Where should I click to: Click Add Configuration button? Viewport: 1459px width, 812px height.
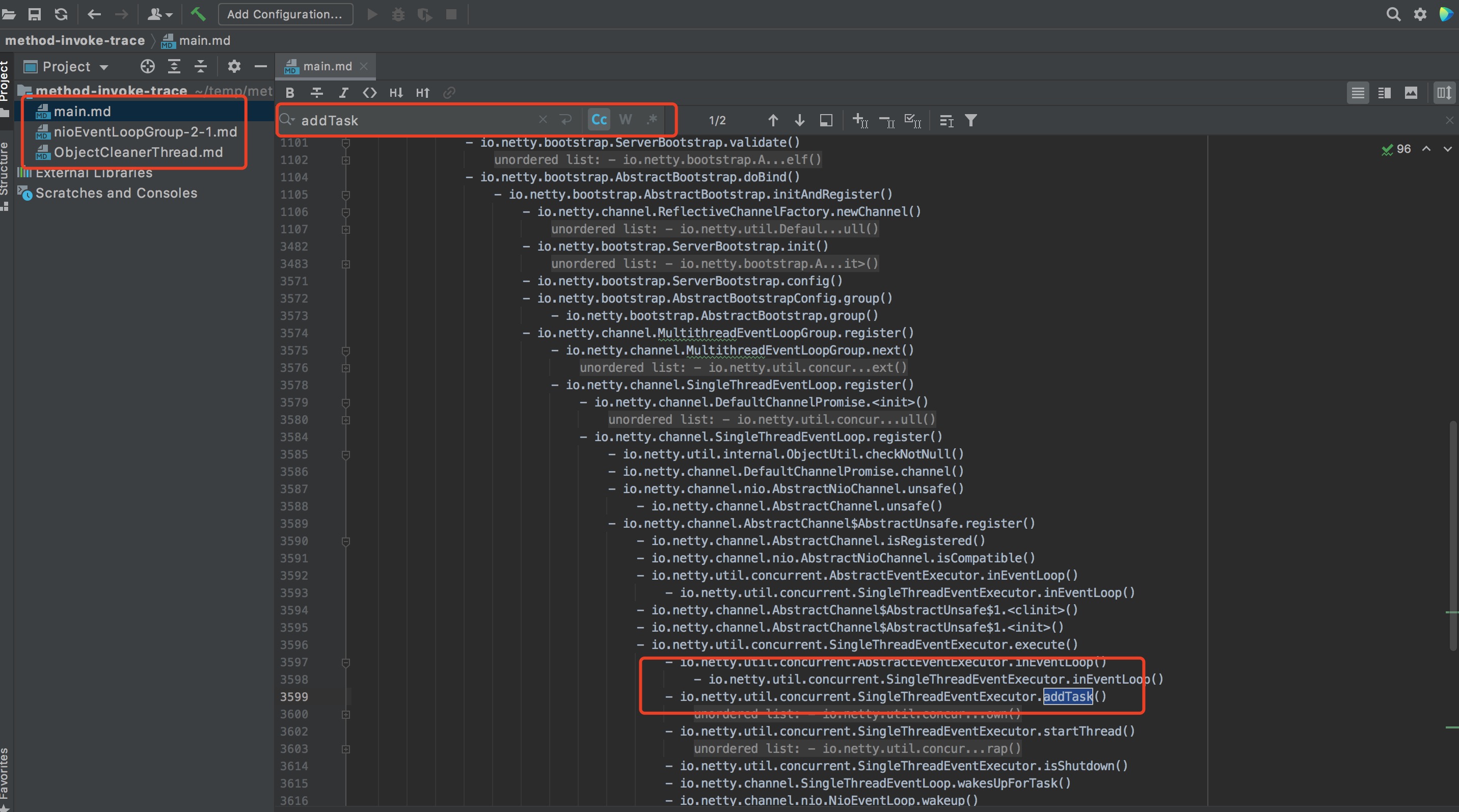[x=285, y=14]
